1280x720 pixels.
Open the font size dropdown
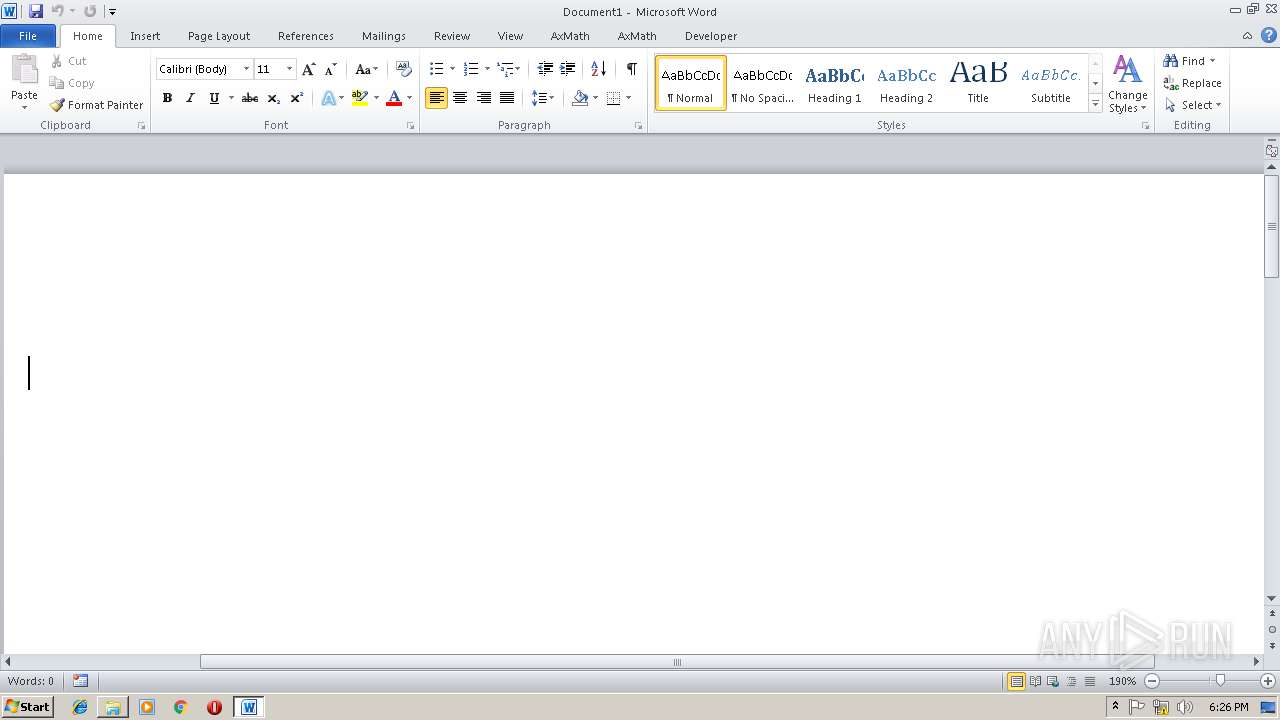pyautogui.click(x=289, y=69)
